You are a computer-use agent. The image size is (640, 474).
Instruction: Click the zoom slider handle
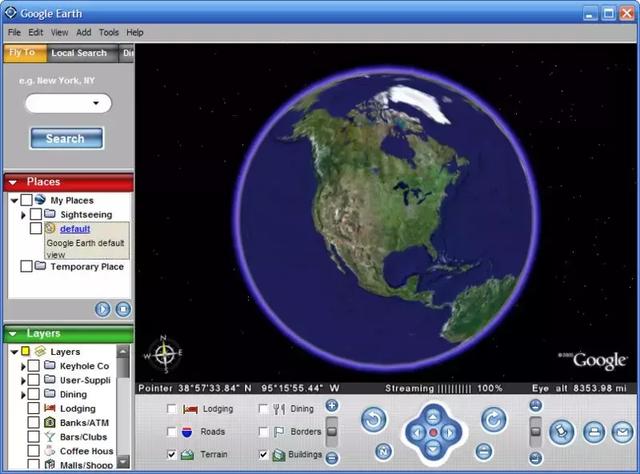(x=332, y=432)
